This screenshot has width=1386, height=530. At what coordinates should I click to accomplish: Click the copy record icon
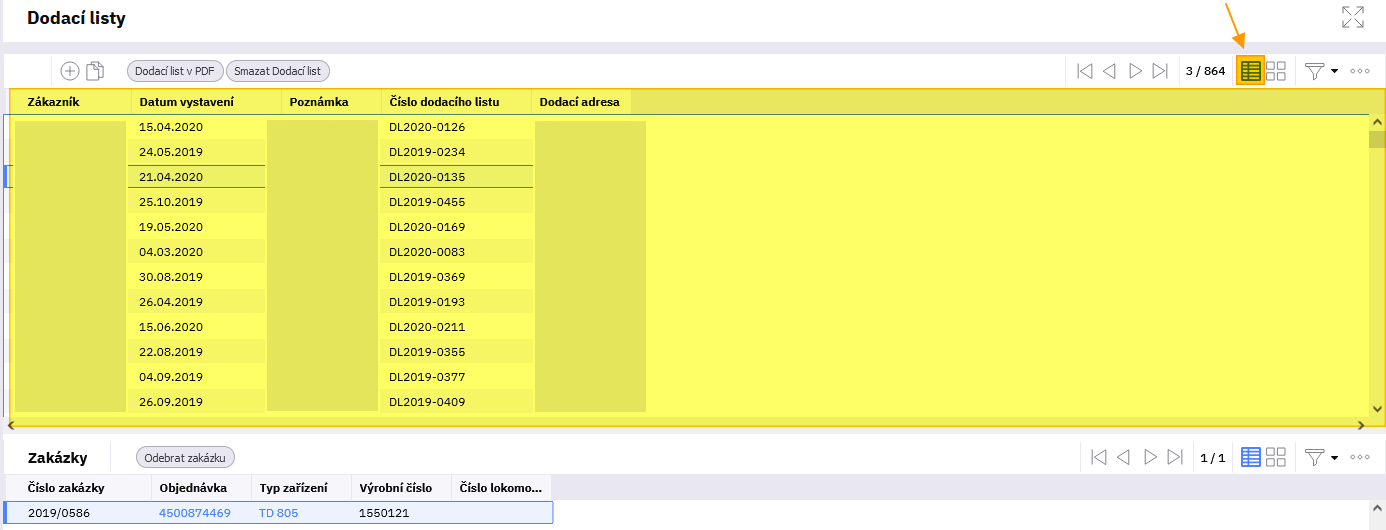pyautogui.click(x=95, y=71)
